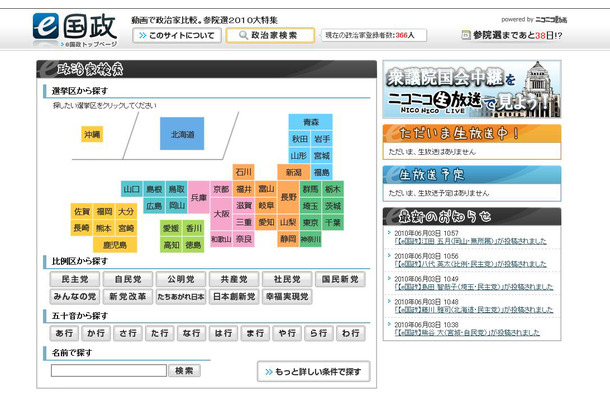This screenshot has height=400, width=610.
Task: Filter names by か行
Action: click(96, 333)
